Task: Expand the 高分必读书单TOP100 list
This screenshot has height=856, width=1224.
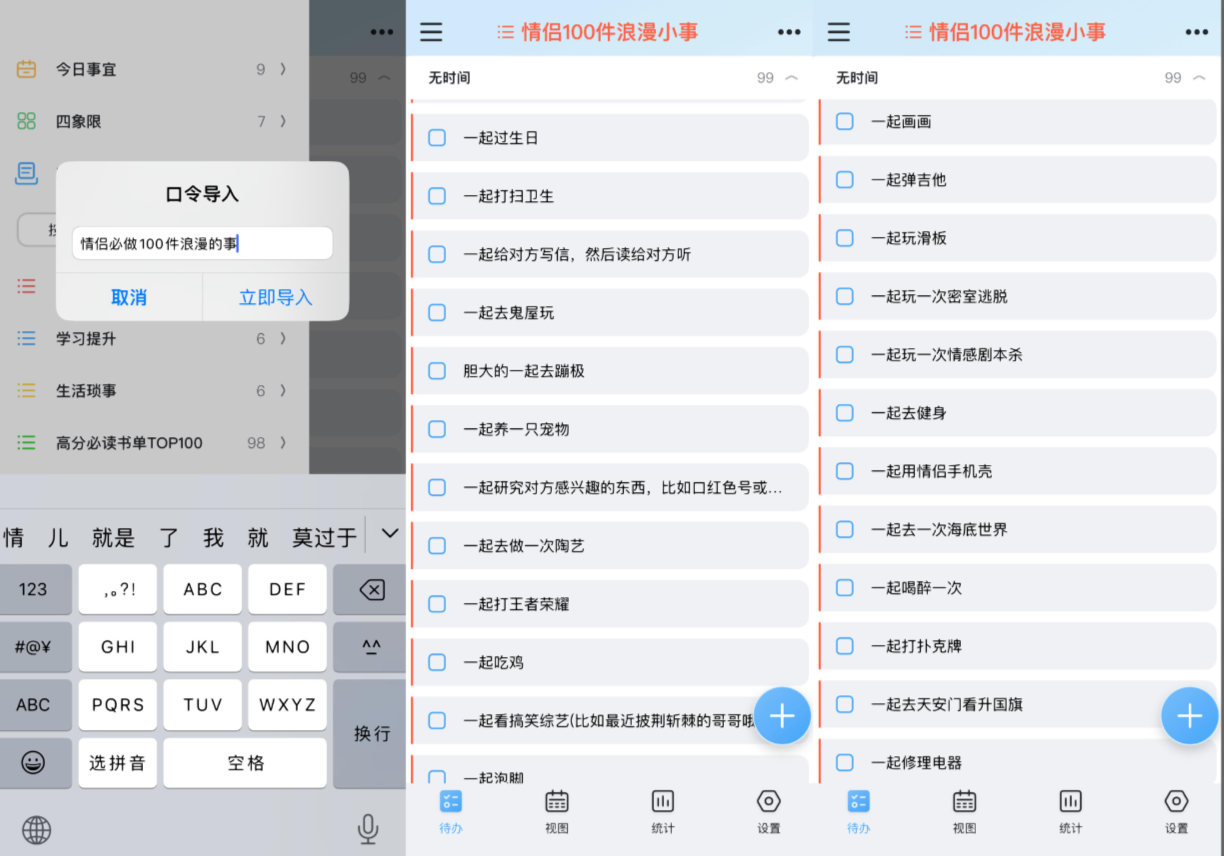Action: coord(150,442)
